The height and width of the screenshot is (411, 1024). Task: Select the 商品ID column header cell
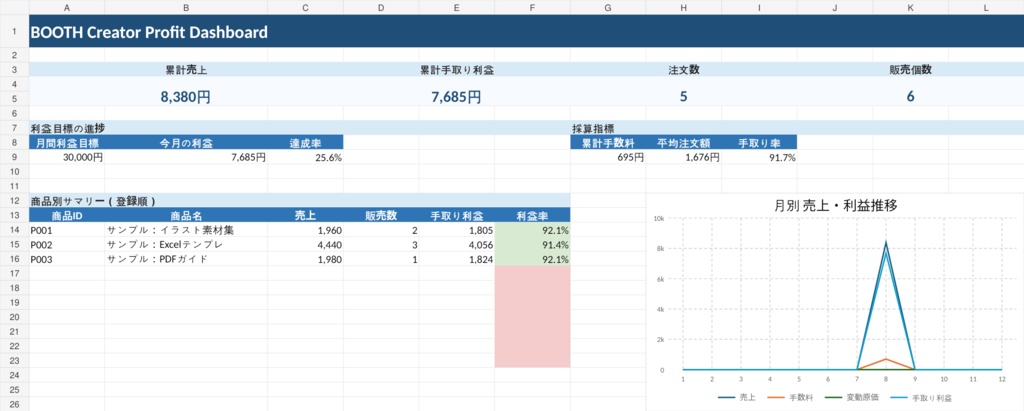tap(67, 215)
